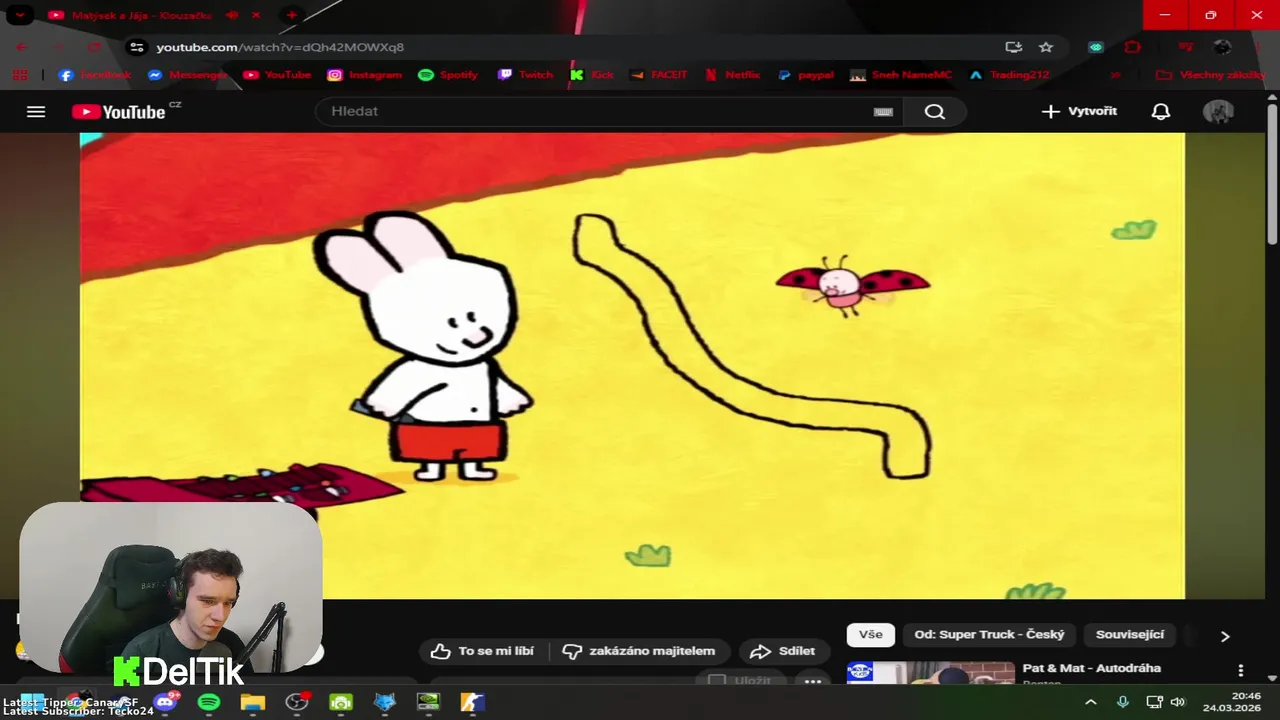
Task: Open the YouTube account avatar menu
Action: [1218, 112]
